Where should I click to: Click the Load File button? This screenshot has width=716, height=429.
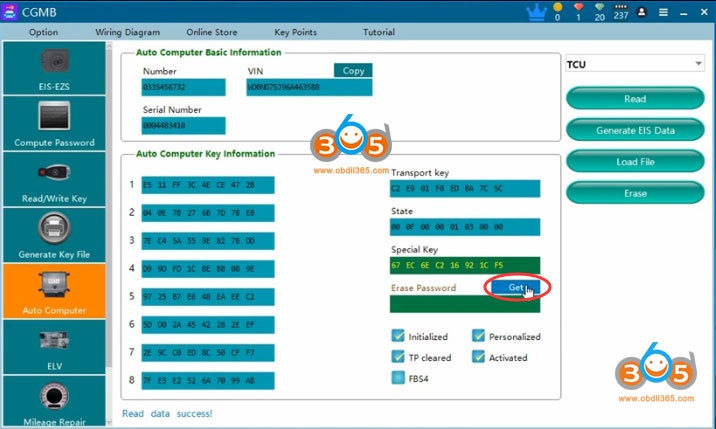click(635, 161)
